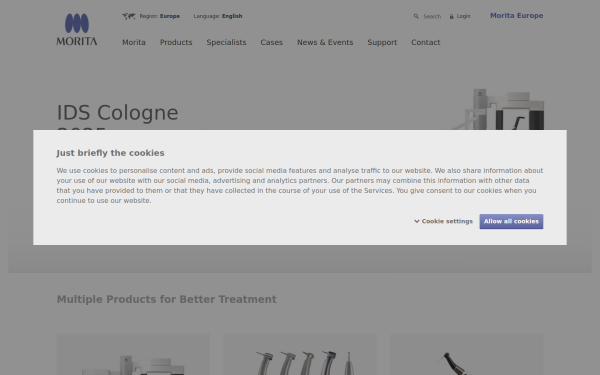Click the world map region icon
The image size is (600, 375).
(129, 16)
